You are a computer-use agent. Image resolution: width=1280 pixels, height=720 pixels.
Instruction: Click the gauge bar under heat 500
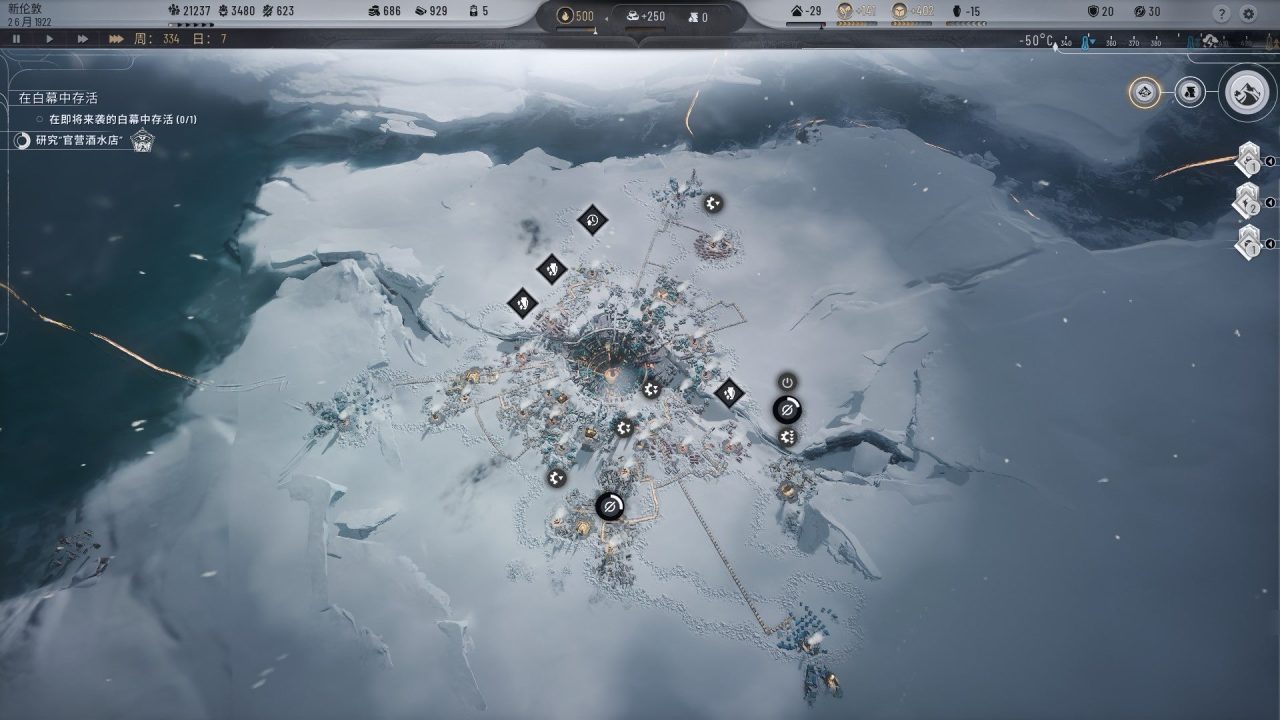[575, 29]
